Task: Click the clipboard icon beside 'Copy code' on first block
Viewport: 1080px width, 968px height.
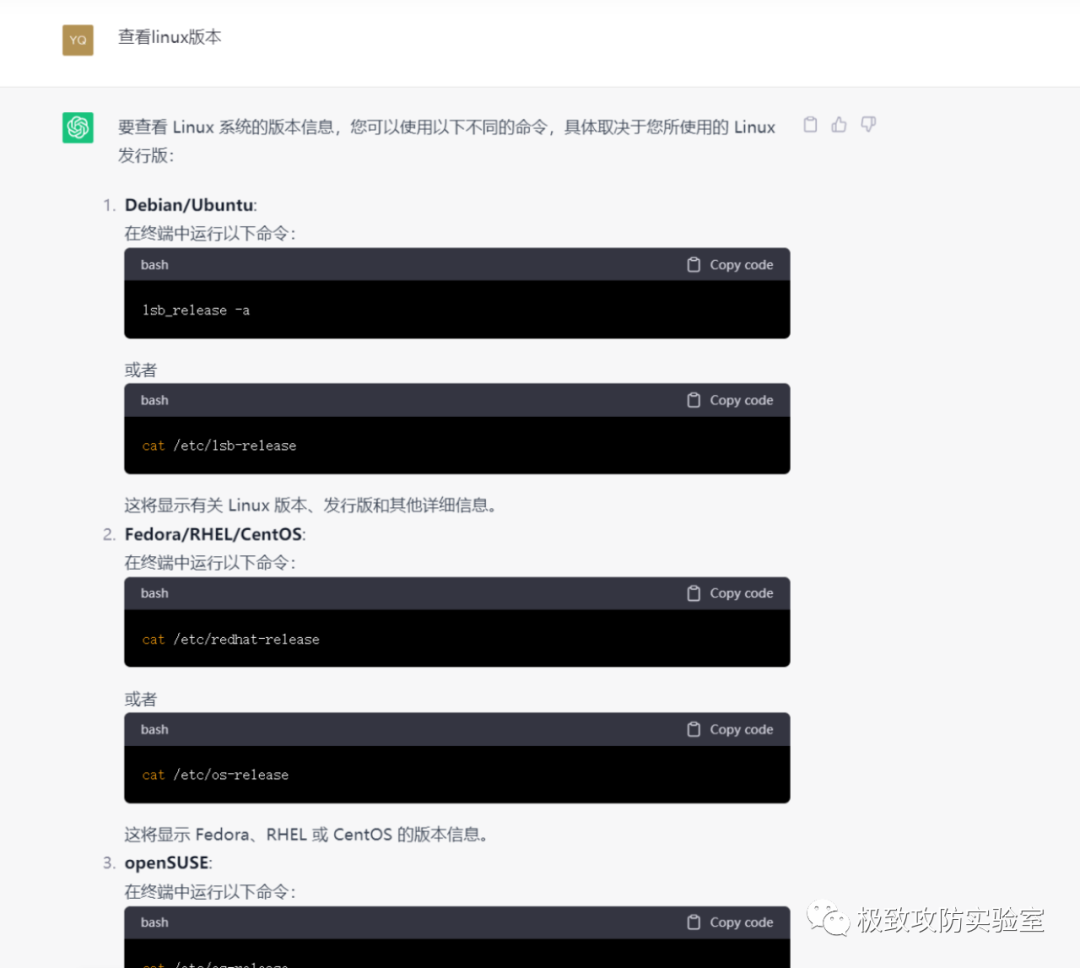Action: click(x=694, y=264)
